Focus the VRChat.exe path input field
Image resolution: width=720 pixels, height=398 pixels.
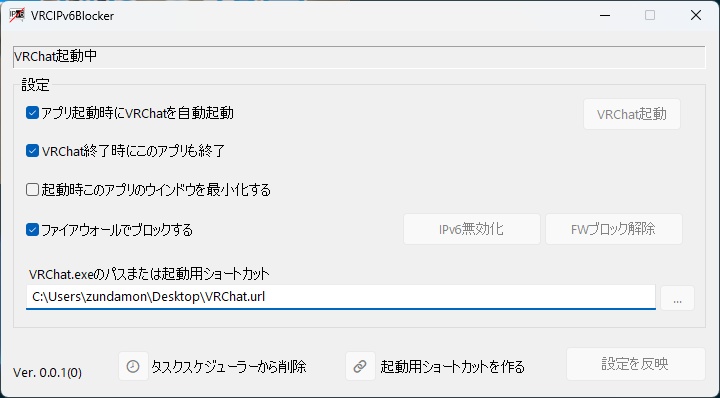[341, 297]
